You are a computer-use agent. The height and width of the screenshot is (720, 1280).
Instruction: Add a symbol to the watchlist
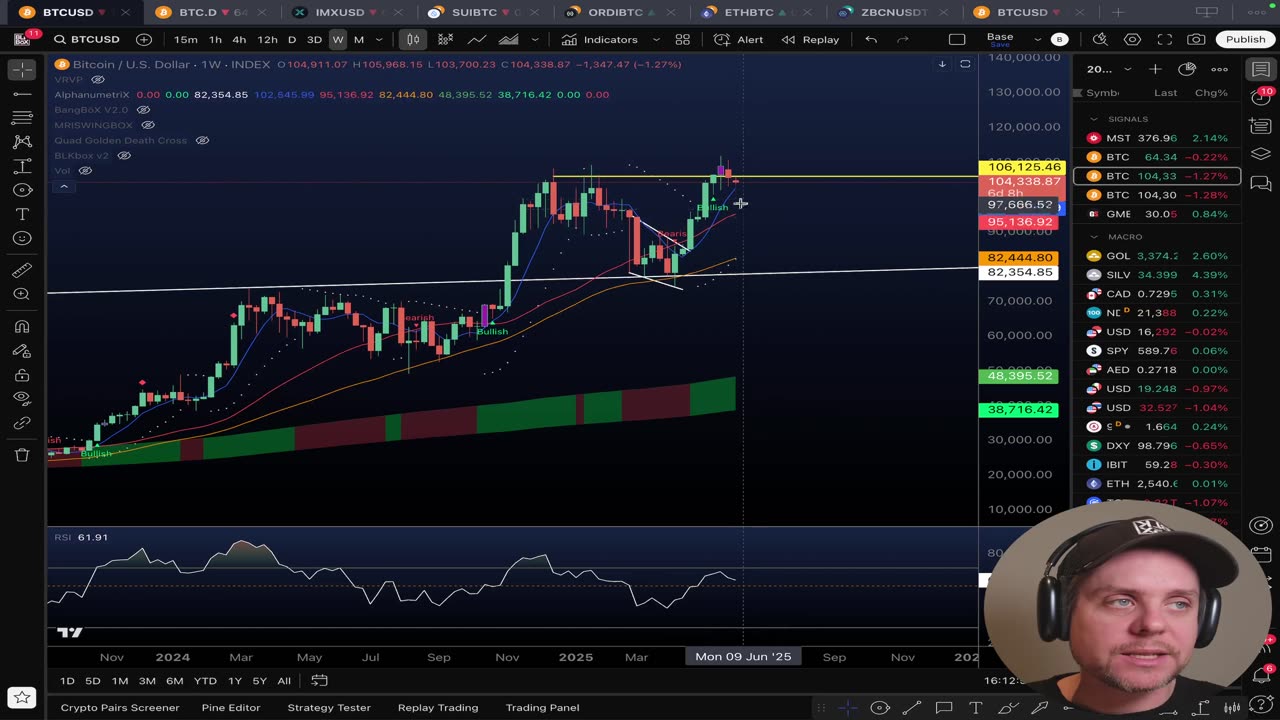point(1155,69)
